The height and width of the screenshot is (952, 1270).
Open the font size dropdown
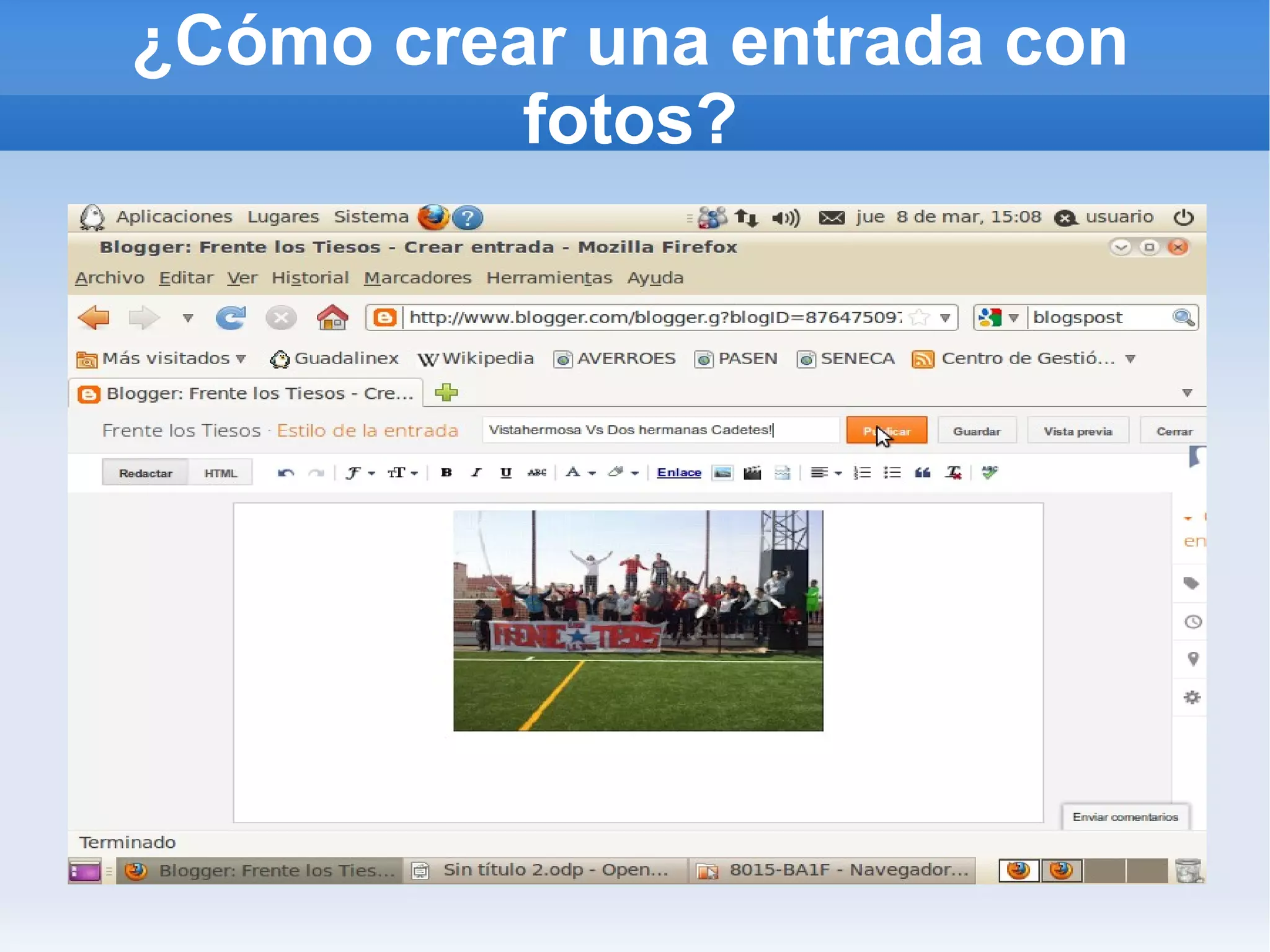402,473
